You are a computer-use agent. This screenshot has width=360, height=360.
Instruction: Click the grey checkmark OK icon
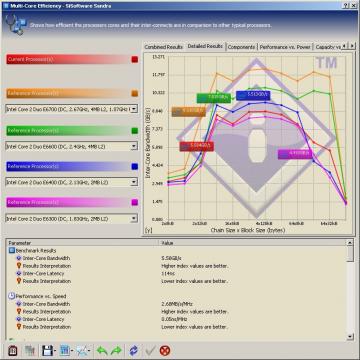(x=150, y=351)
